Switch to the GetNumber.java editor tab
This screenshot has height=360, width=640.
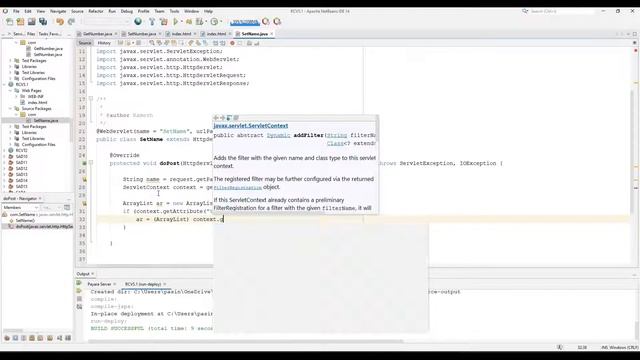pos(97,34)
